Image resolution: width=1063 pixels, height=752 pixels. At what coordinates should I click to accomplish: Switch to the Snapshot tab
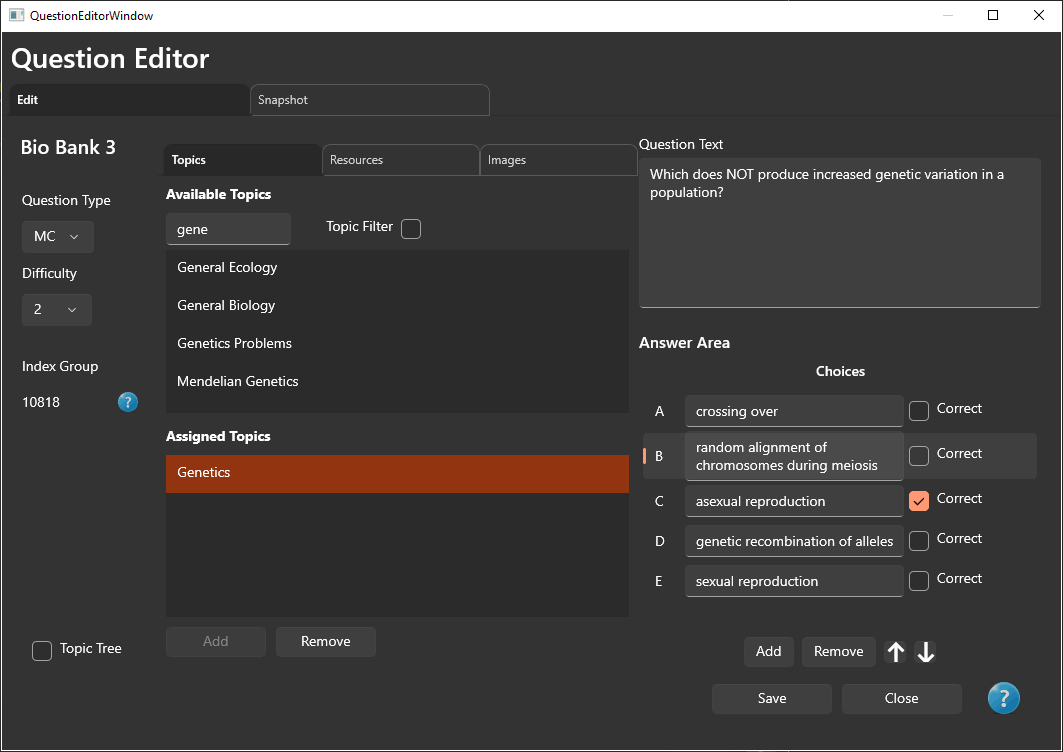tap(369, 100)
